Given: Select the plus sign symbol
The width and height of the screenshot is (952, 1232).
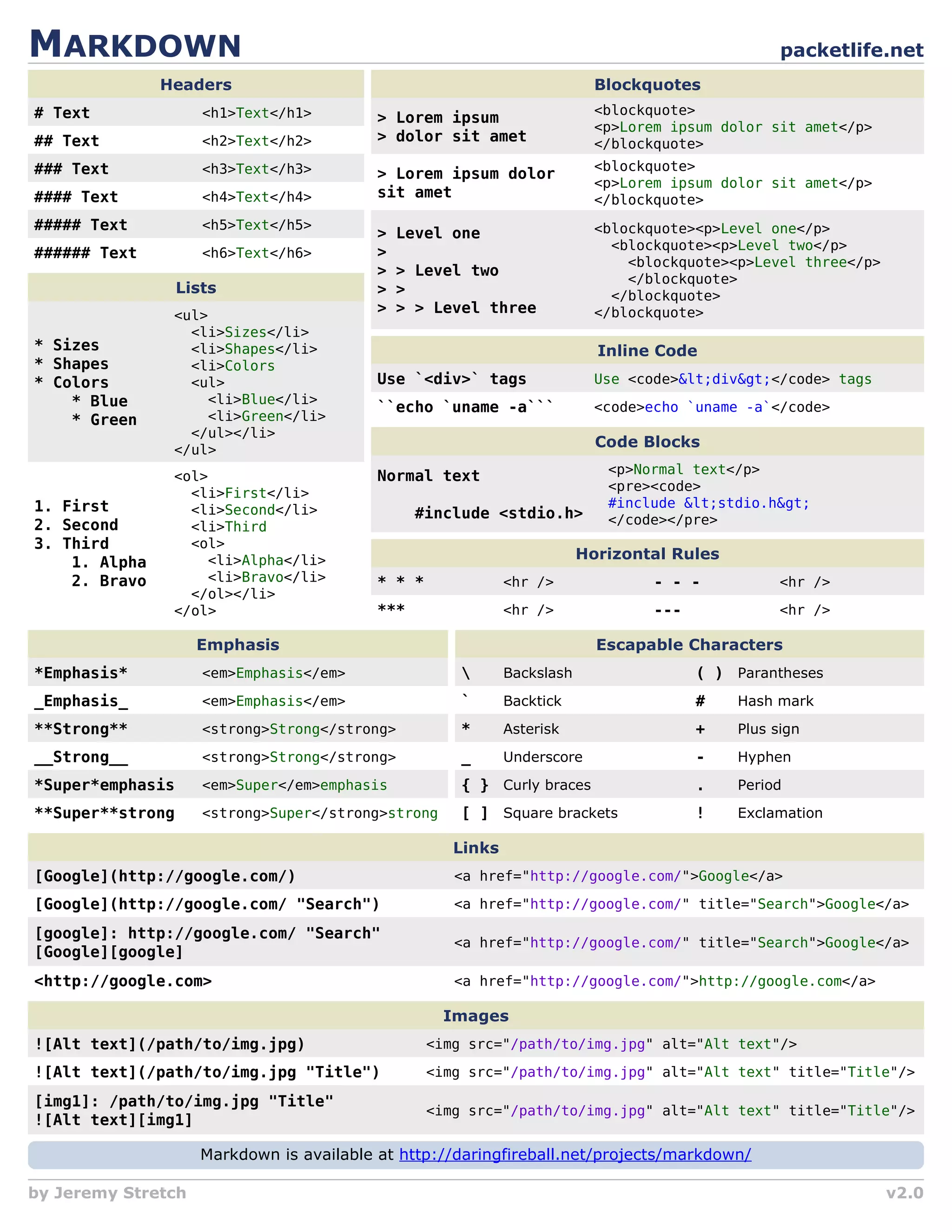Looking at the screenshot, I should [x=700, y=729].
